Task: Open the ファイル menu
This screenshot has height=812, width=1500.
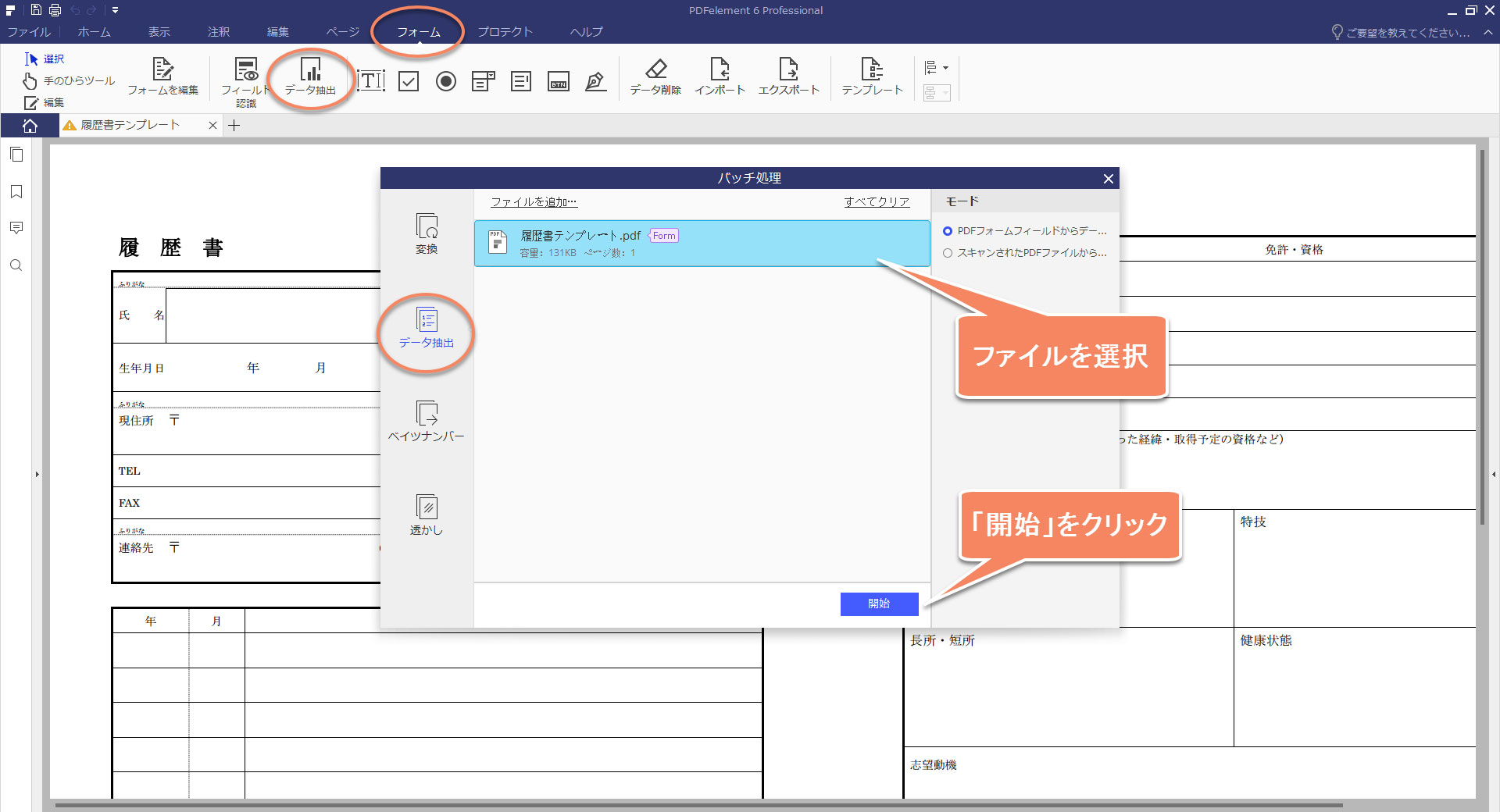Action: click(x=29, y=32)
